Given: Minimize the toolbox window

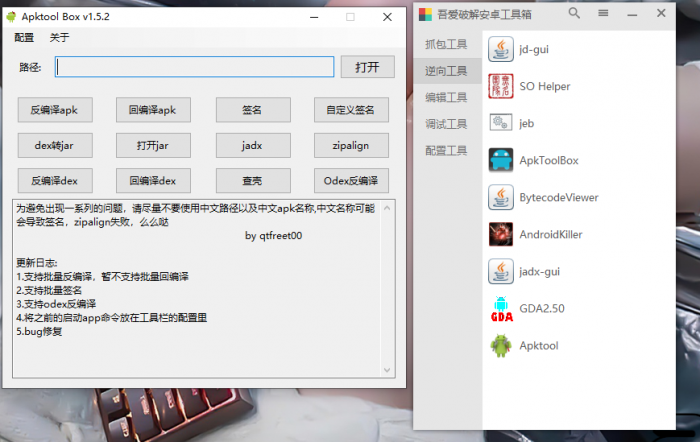Looking at the screenshot, I should 632,14.
